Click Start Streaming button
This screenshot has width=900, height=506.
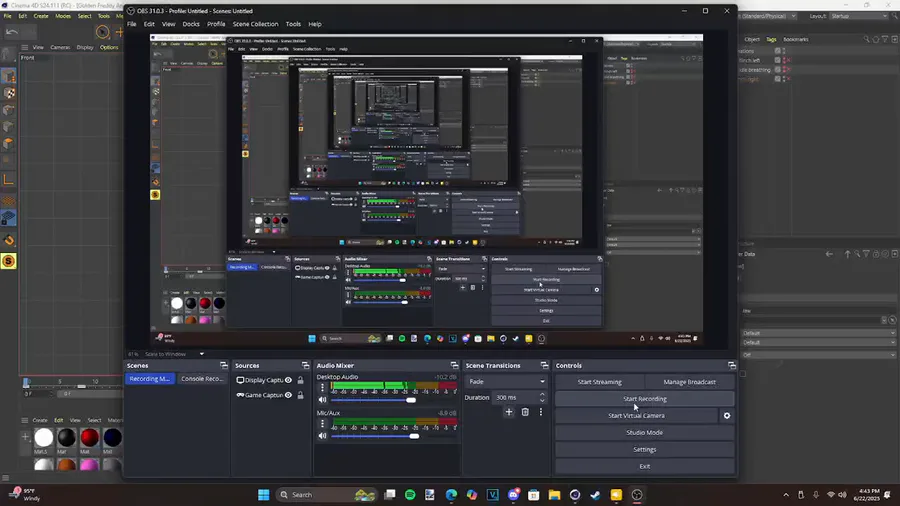(599, 382)
